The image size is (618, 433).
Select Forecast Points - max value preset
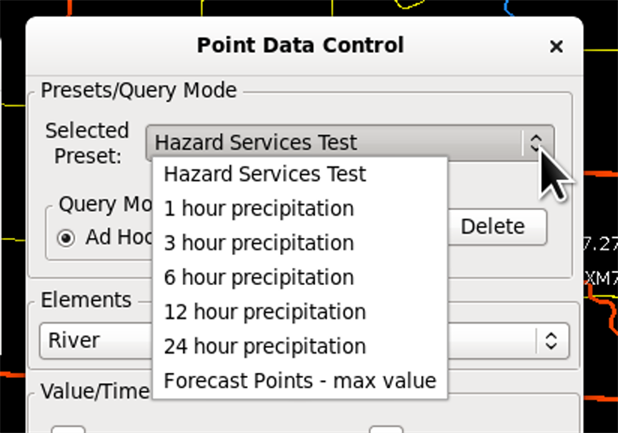click(x=300, y=381)
